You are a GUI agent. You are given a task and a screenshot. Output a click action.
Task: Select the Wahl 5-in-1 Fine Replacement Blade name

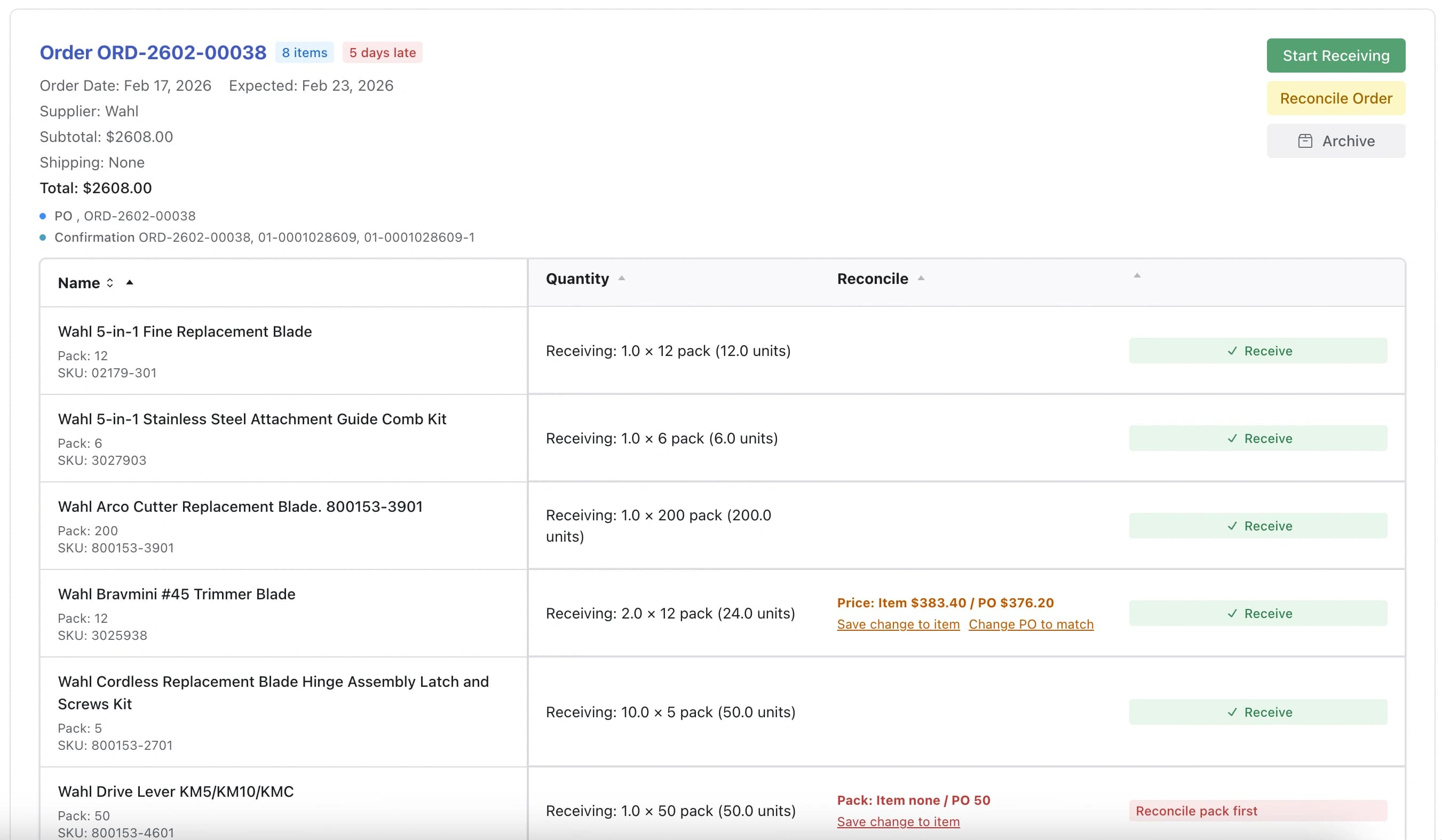(x=185, y=331)
